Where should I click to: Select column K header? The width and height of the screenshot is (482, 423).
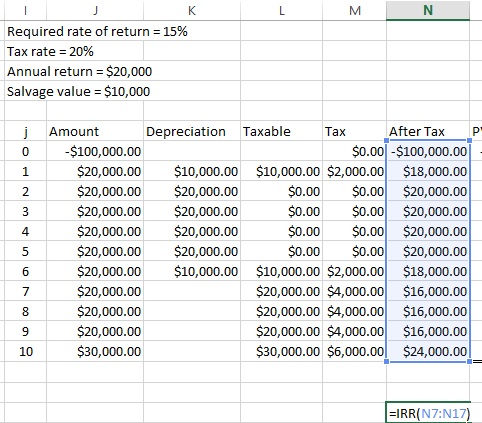(x=192, y=10)
